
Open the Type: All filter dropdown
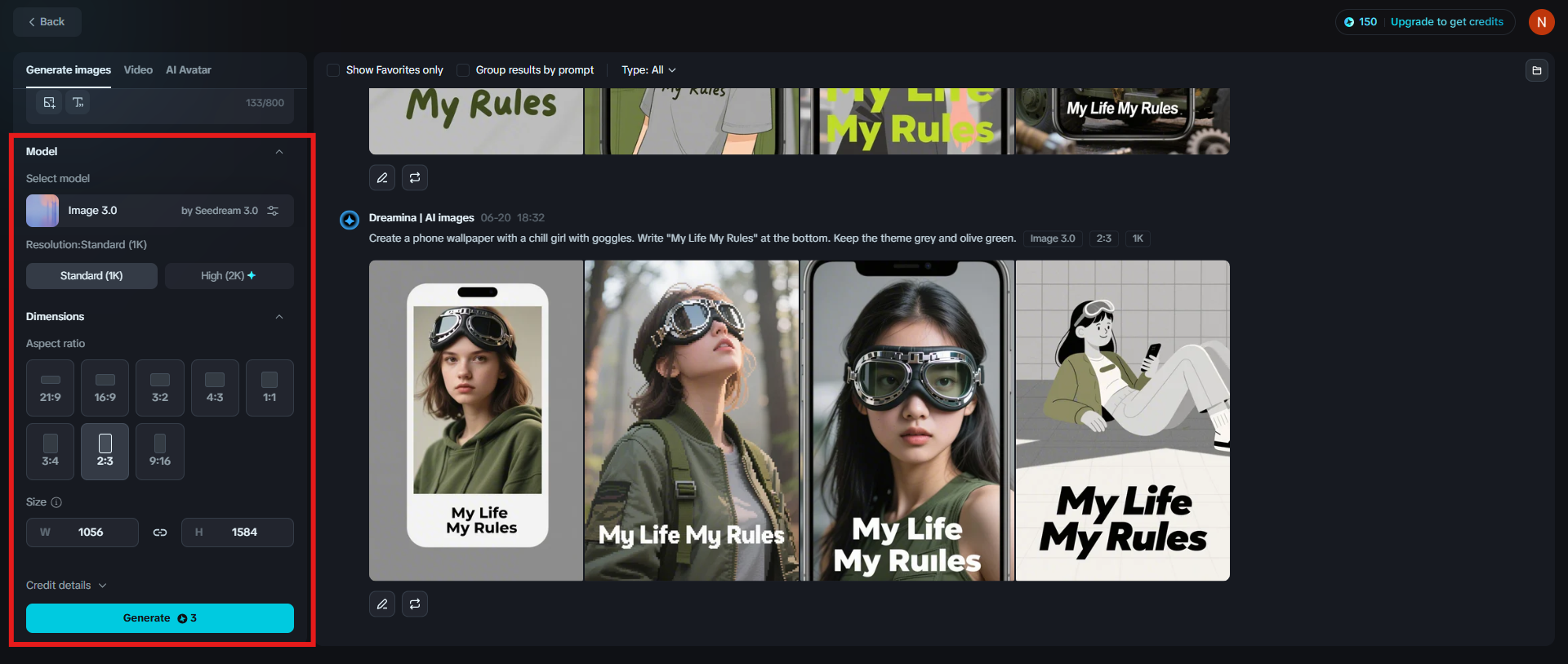[x=648, y=70]
